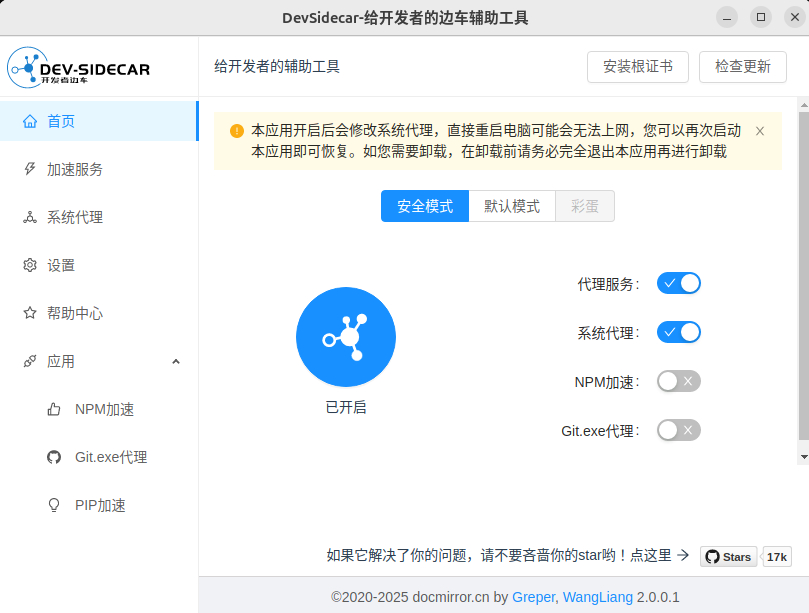This screenshot has width=809, height=613.
Task: Turn off the 系统代理 switch
Action: click(678, 332)
